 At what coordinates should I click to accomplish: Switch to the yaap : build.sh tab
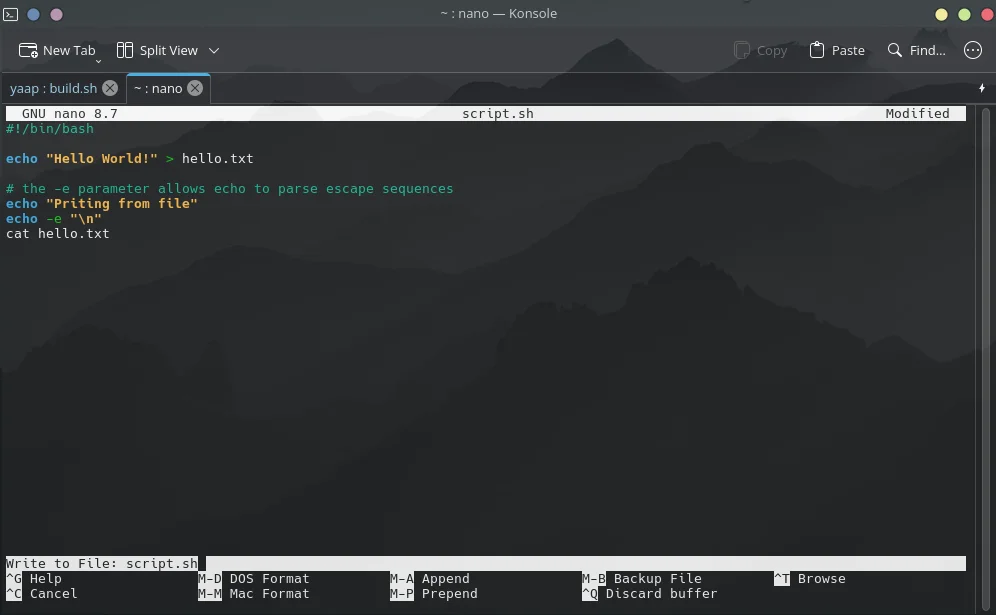[53, 88]
